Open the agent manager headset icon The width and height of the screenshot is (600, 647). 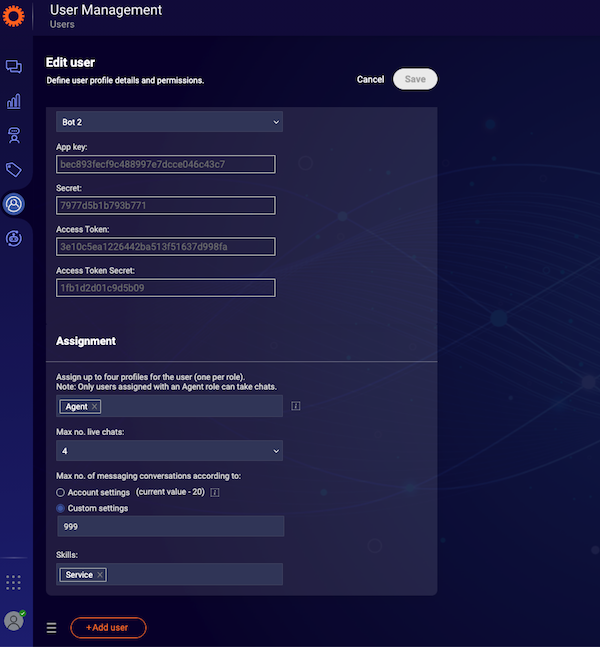tap(14, 135)
